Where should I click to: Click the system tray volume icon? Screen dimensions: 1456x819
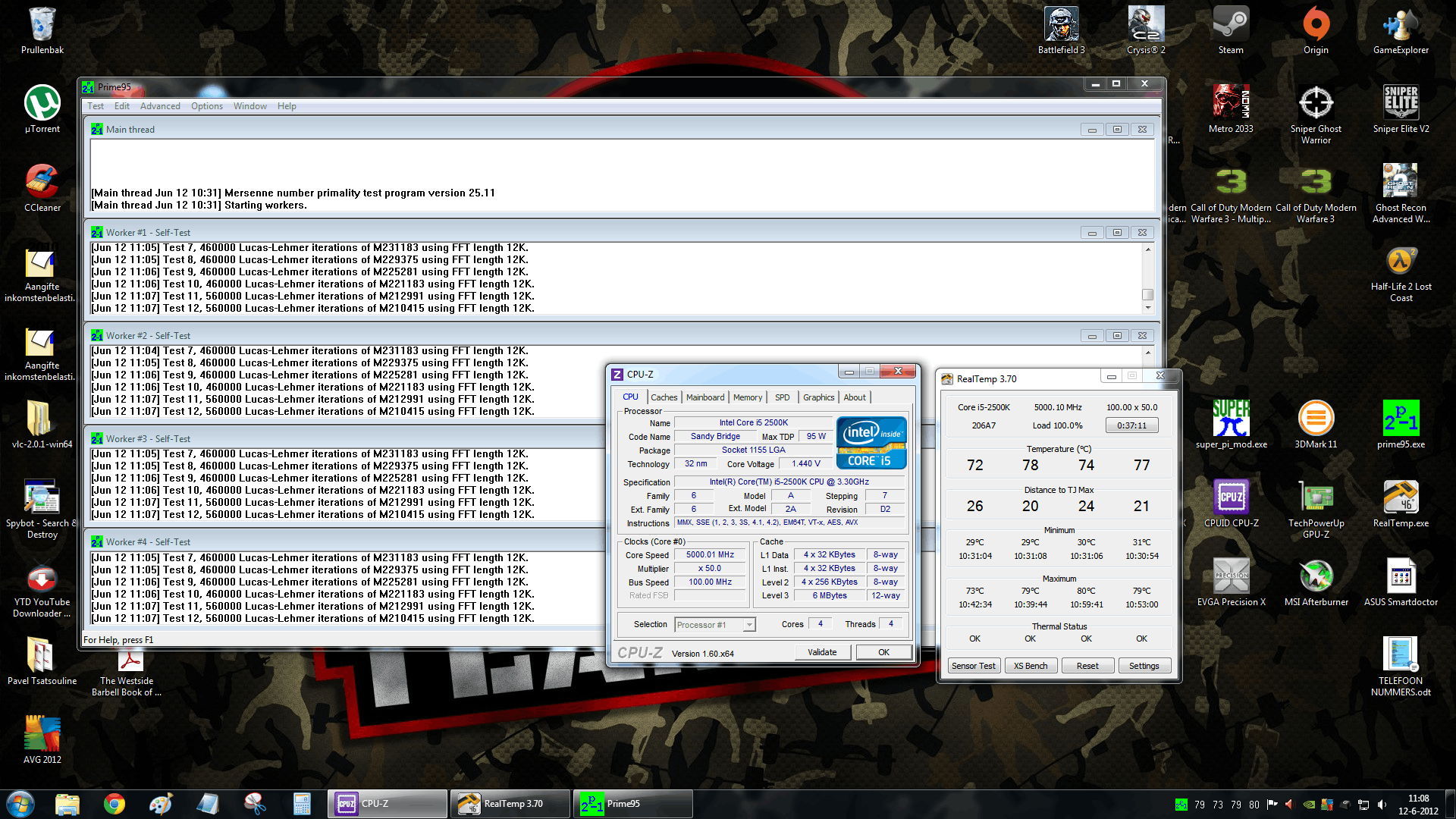[1382, 805]
